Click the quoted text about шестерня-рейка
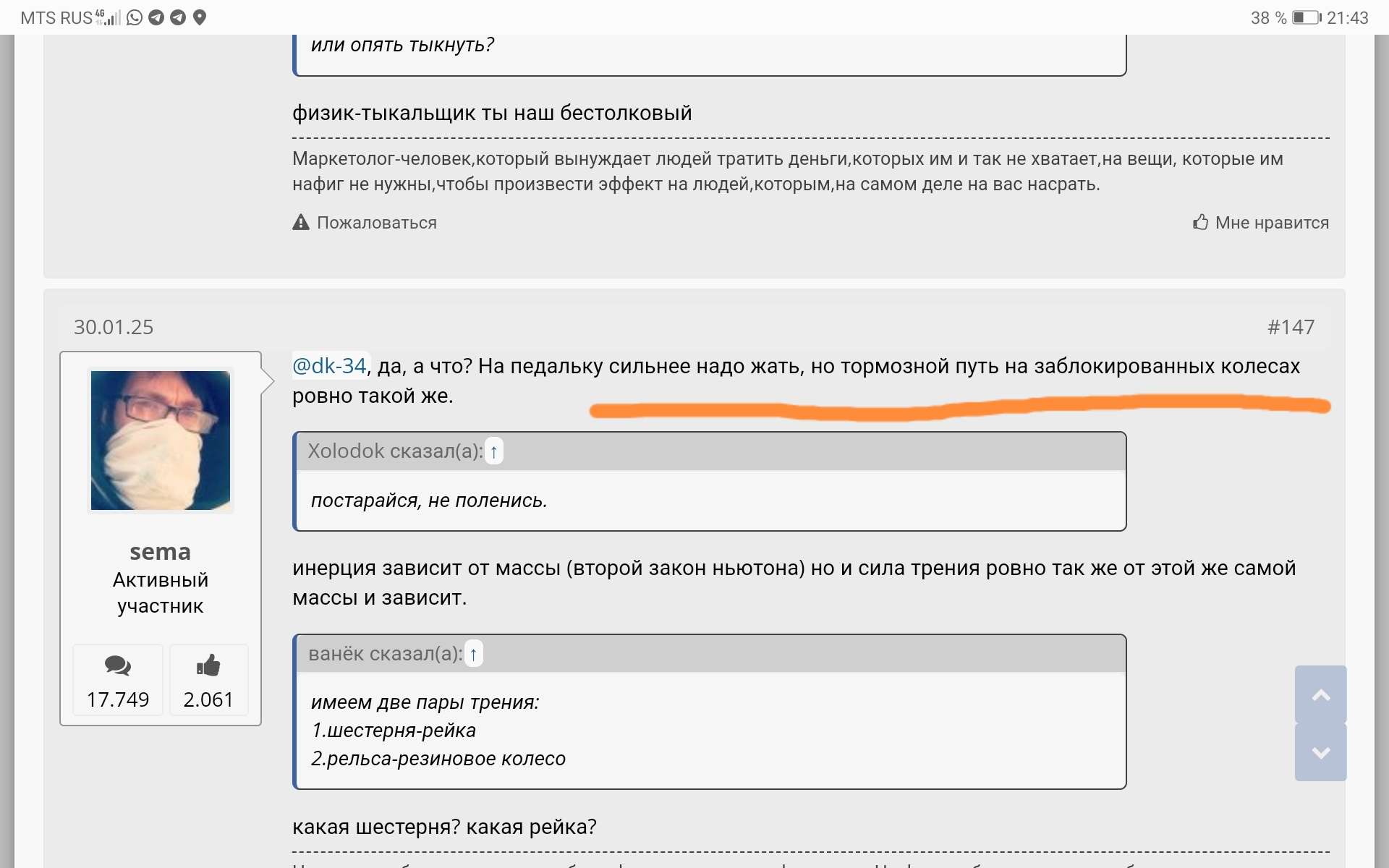 (x=394, y=731)
